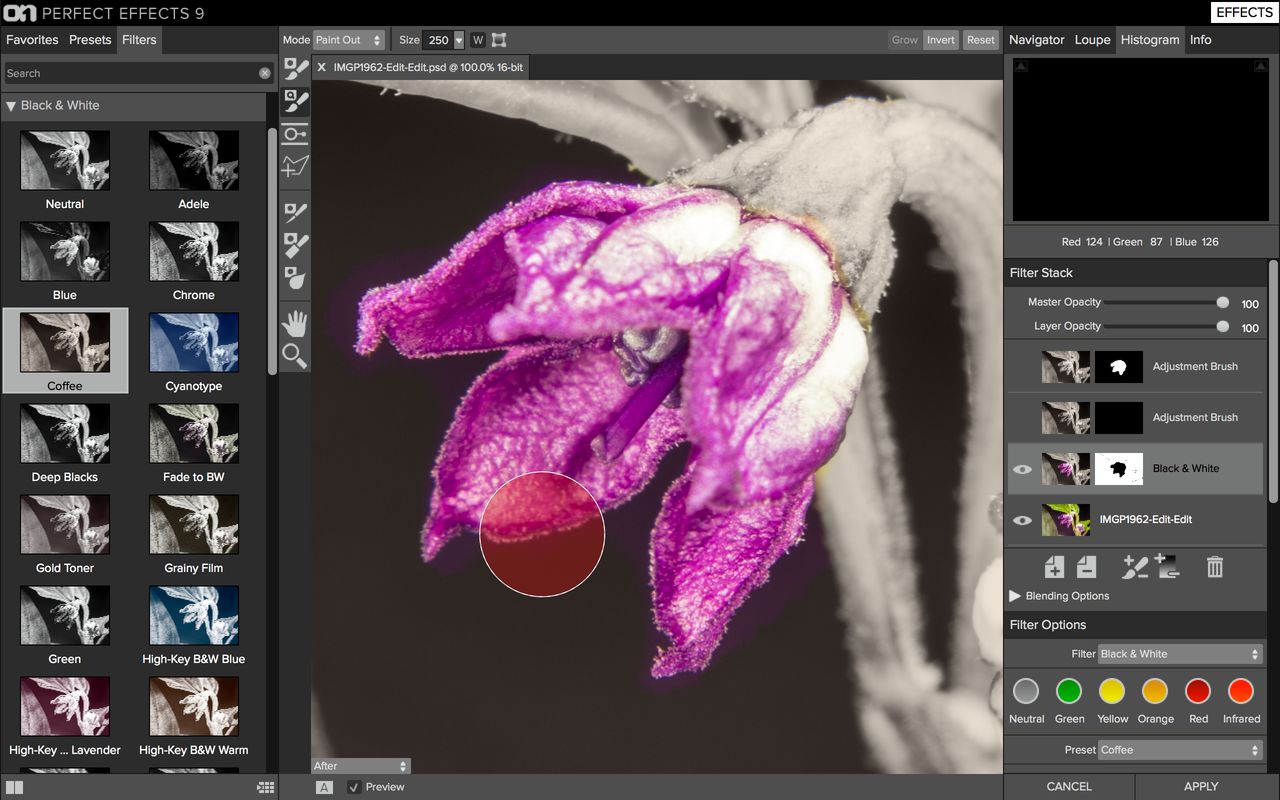Select the Black & White layer mask thumbnail
The height and width of the screenshot is (800, 1280).
1119,469
